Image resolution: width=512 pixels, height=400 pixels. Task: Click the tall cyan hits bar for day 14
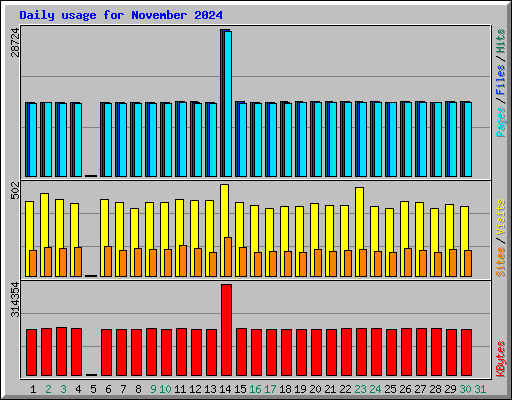tap(228, 104)
